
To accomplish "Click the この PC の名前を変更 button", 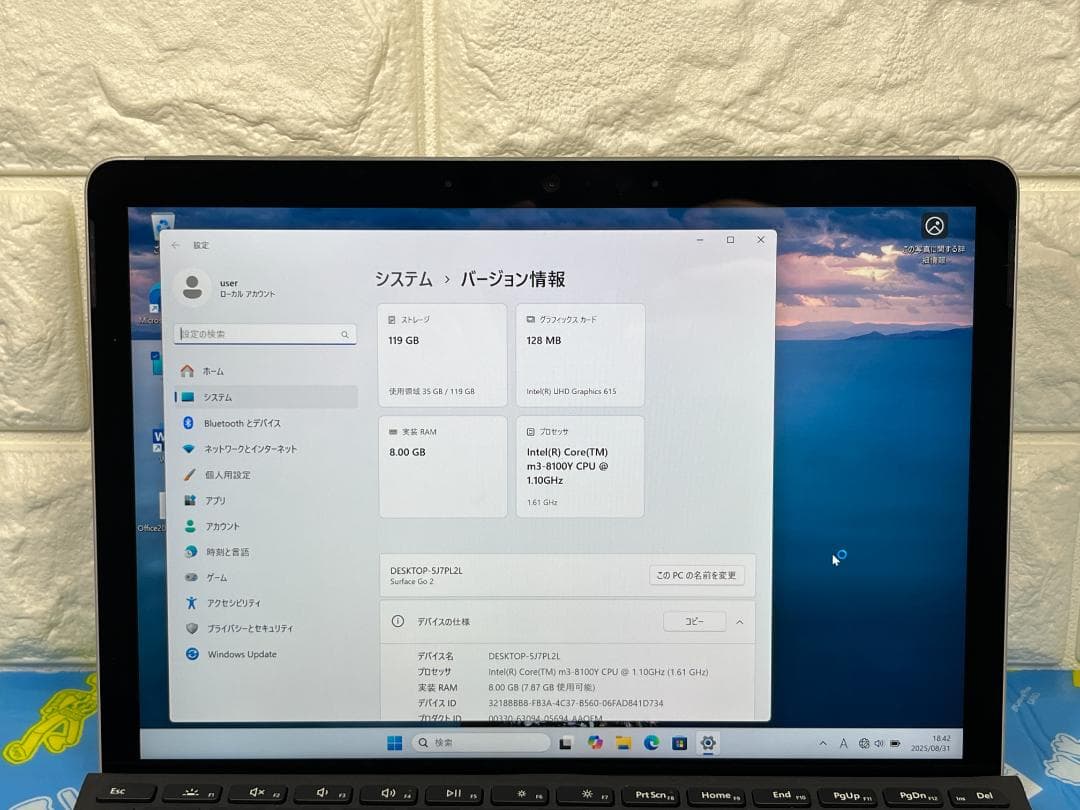I will pyautogui.click(x=697, y=575).
